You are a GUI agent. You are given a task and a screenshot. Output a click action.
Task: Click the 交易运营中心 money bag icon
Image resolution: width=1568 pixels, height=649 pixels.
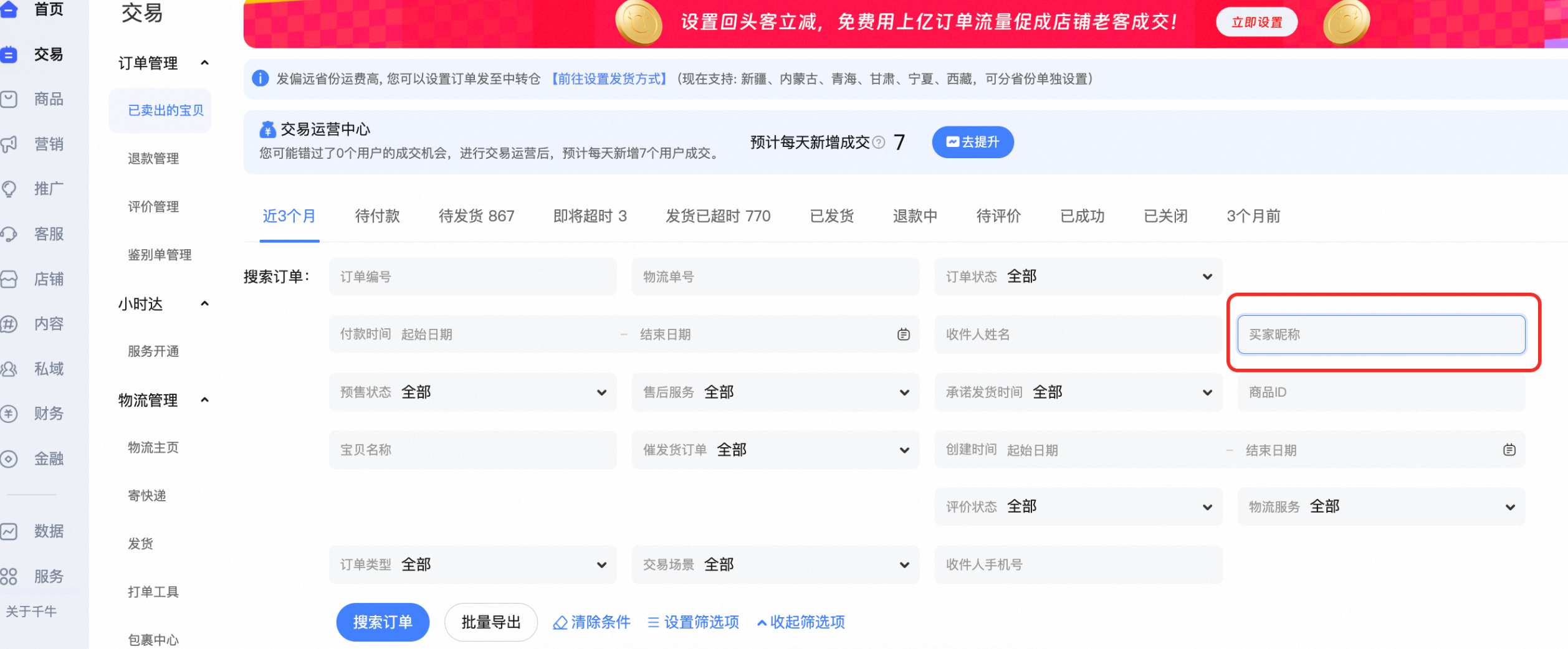point(267,130)
